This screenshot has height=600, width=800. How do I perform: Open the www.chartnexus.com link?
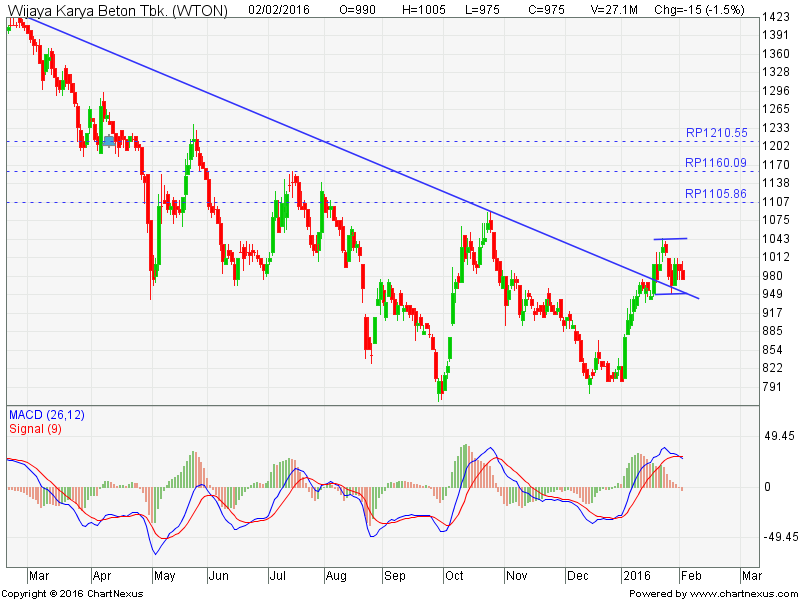(x=738, y=593)
